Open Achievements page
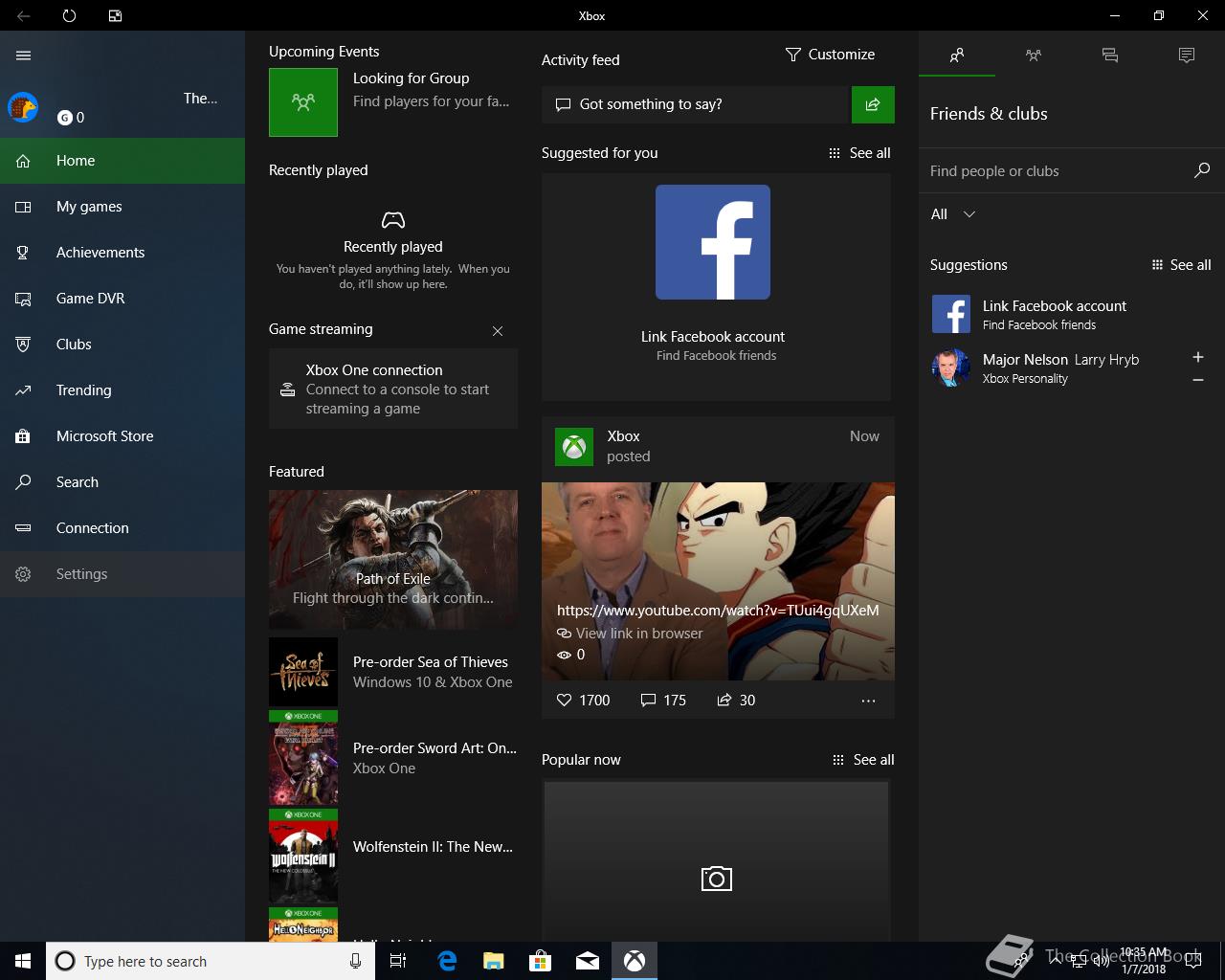Viewport: 1225px width, 980px height. pos(122,253)
